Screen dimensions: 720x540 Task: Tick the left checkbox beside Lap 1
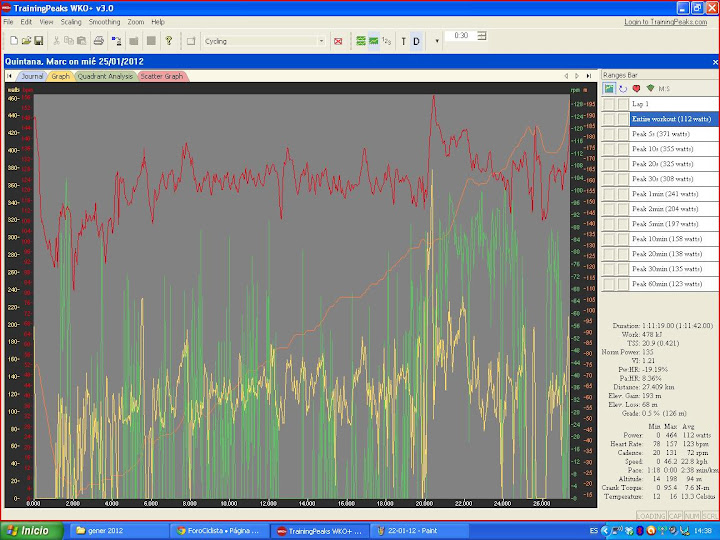(608, 104)
